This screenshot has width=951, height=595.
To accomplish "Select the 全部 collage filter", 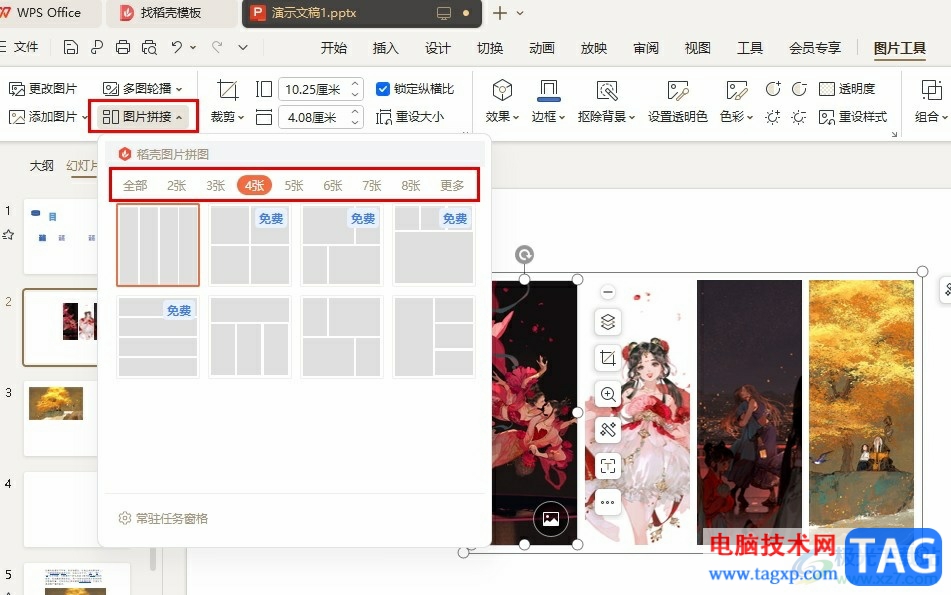I will pos(135,185).
